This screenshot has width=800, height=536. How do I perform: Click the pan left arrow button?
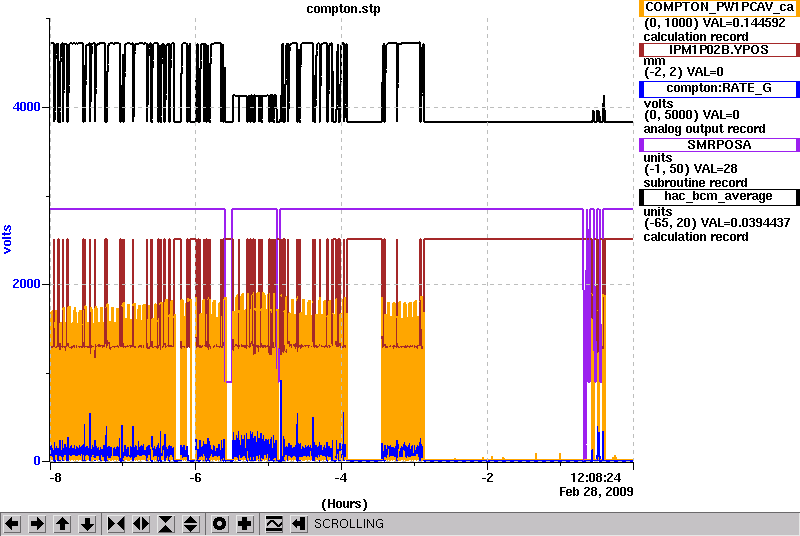coord(12,524)
